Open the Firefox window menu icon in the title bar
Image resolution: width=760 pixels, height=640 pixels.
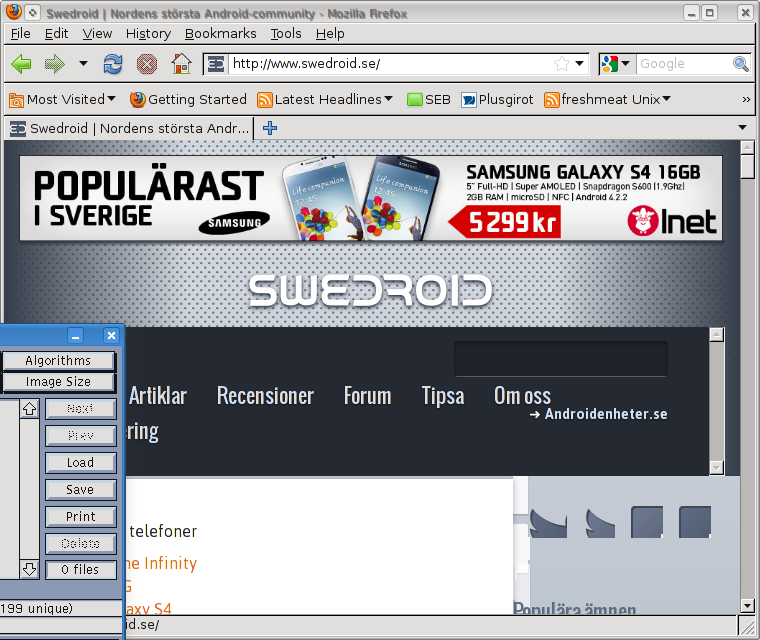pyautogui.click(x=14, y=12)
